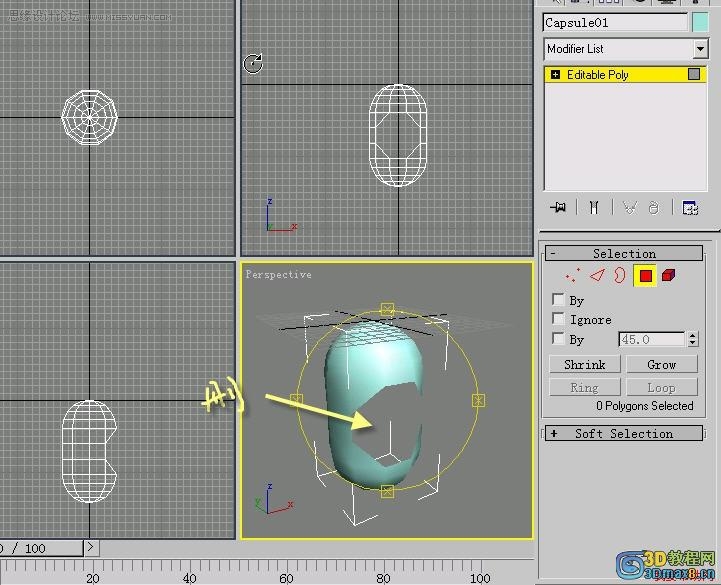The width and height of the screenshot is (721, 585).
Task: Toggle Show End Result button
Action: point(594,207)
